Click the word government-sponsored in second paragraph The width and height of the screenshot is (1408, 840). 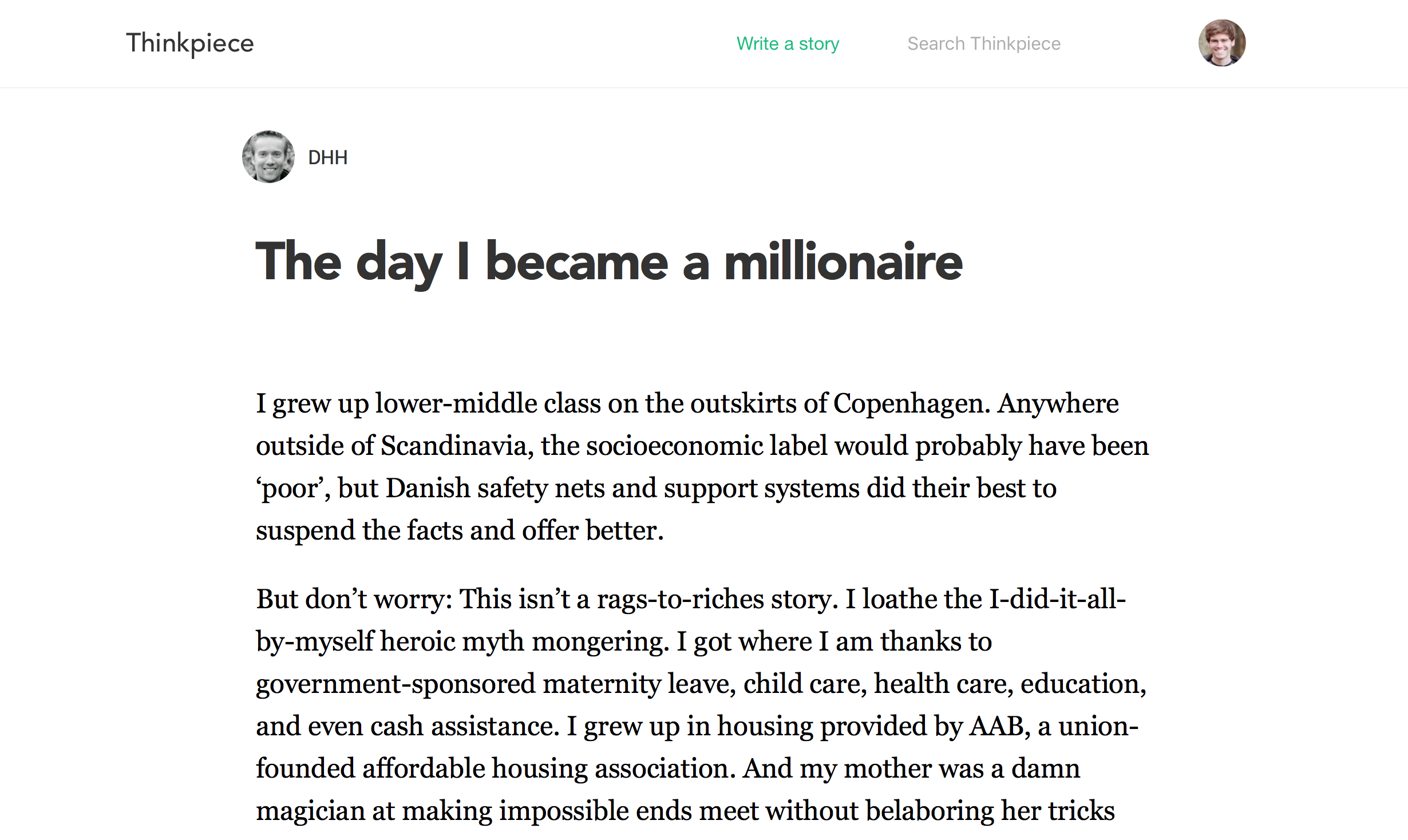click(395, 684)
